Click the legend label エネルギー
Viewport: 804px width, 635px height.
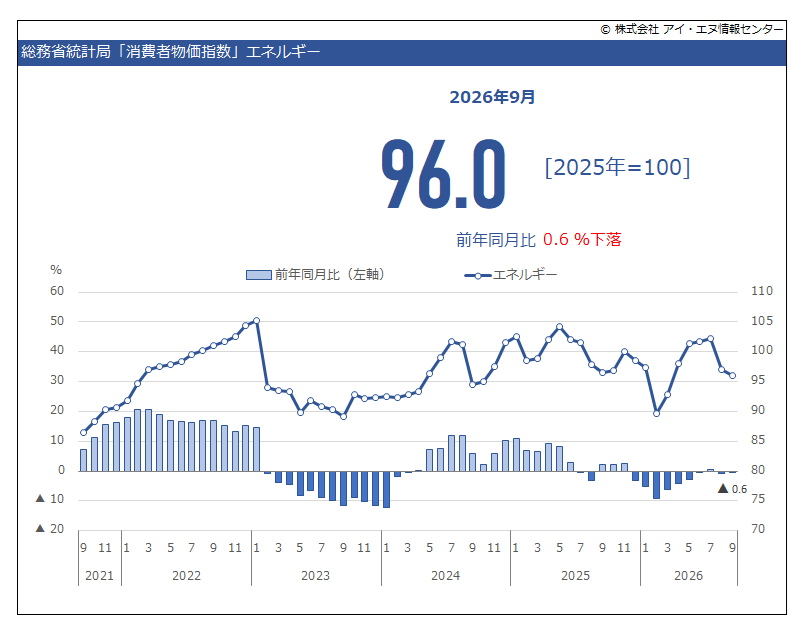[x=525, y=275]
